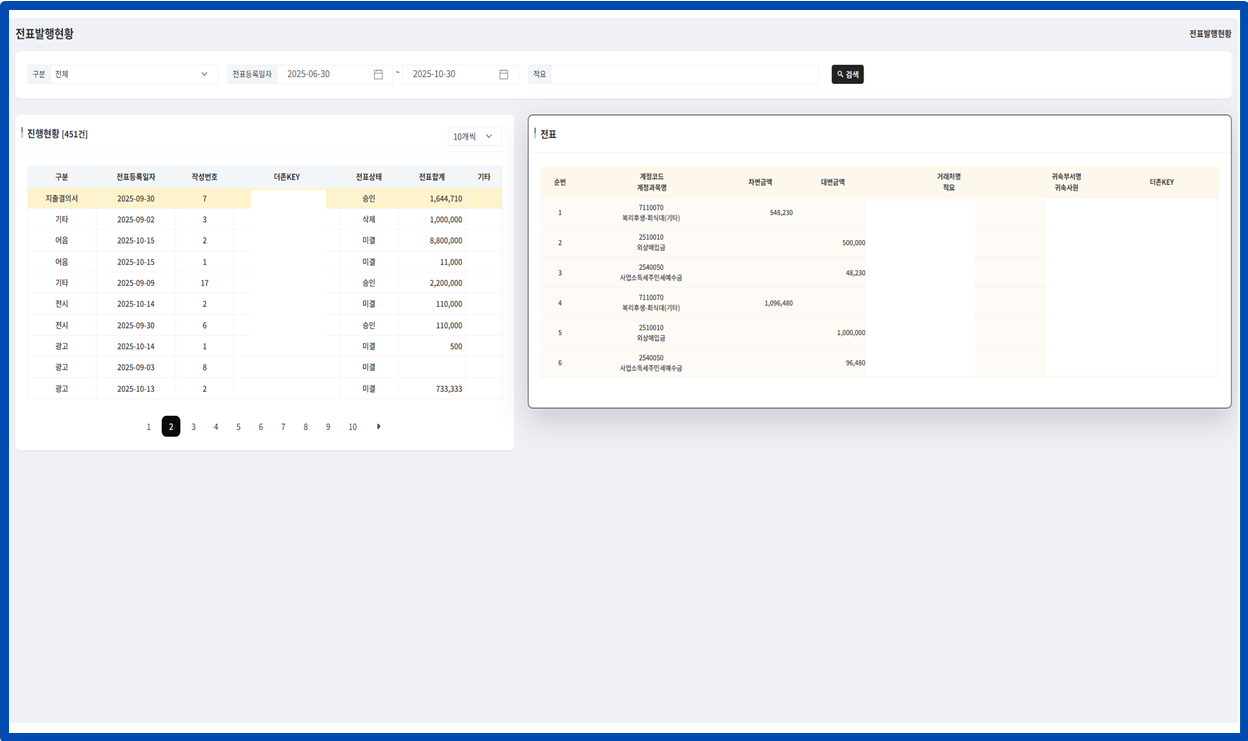
Task: Click the 검색 search button
Action: click(847, 74)
